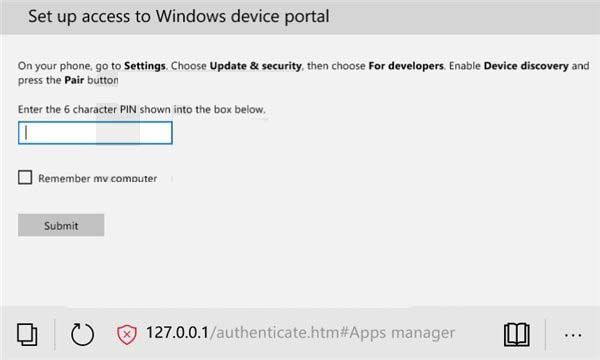Viewport: 600px width, 360px height.
Task: Click the 127.0.0.1 host in address bar
Action: coord(178,332)
